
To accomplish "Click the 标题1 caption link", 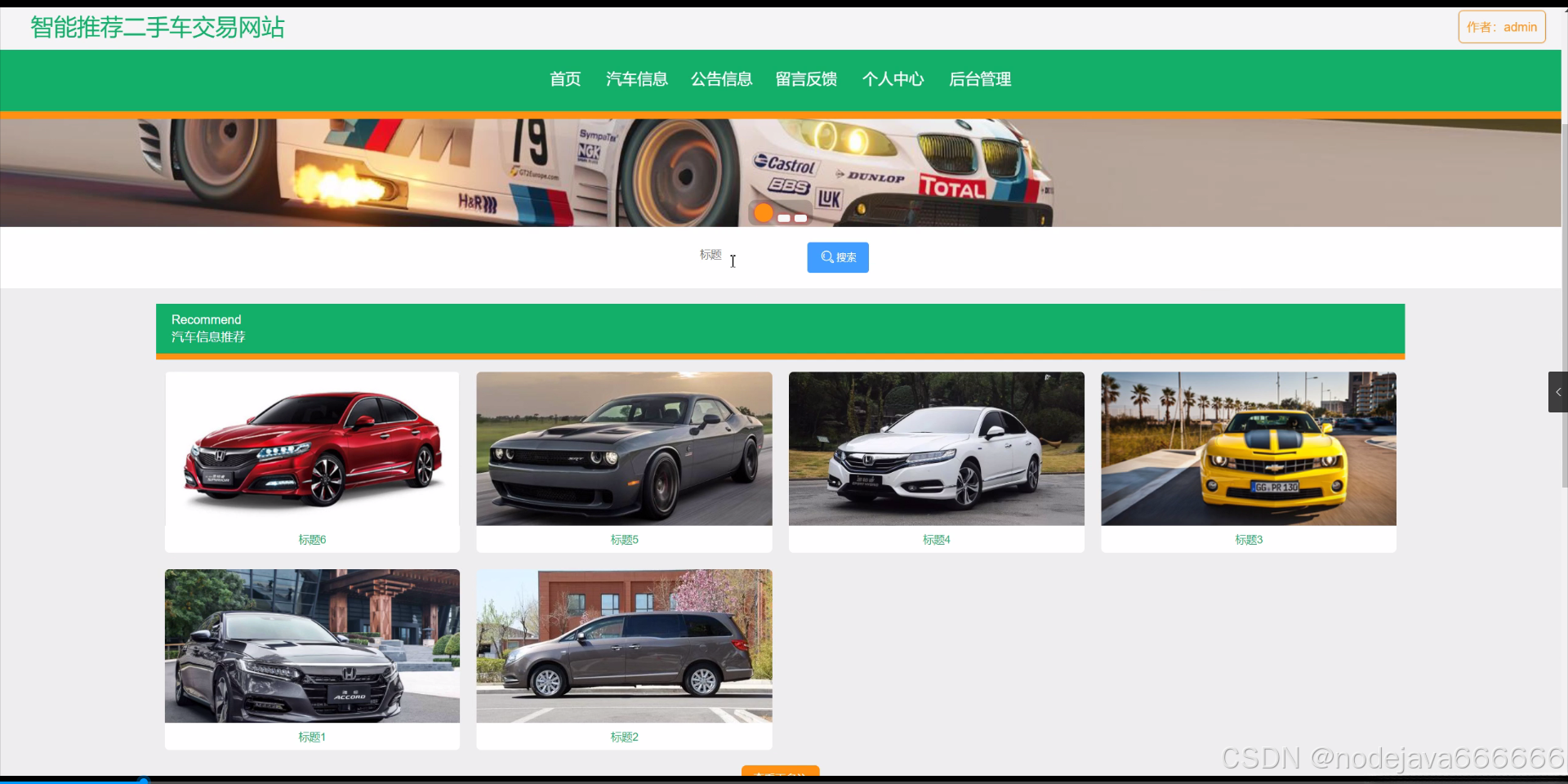I will pyautogui.click(x=312, y=737).
